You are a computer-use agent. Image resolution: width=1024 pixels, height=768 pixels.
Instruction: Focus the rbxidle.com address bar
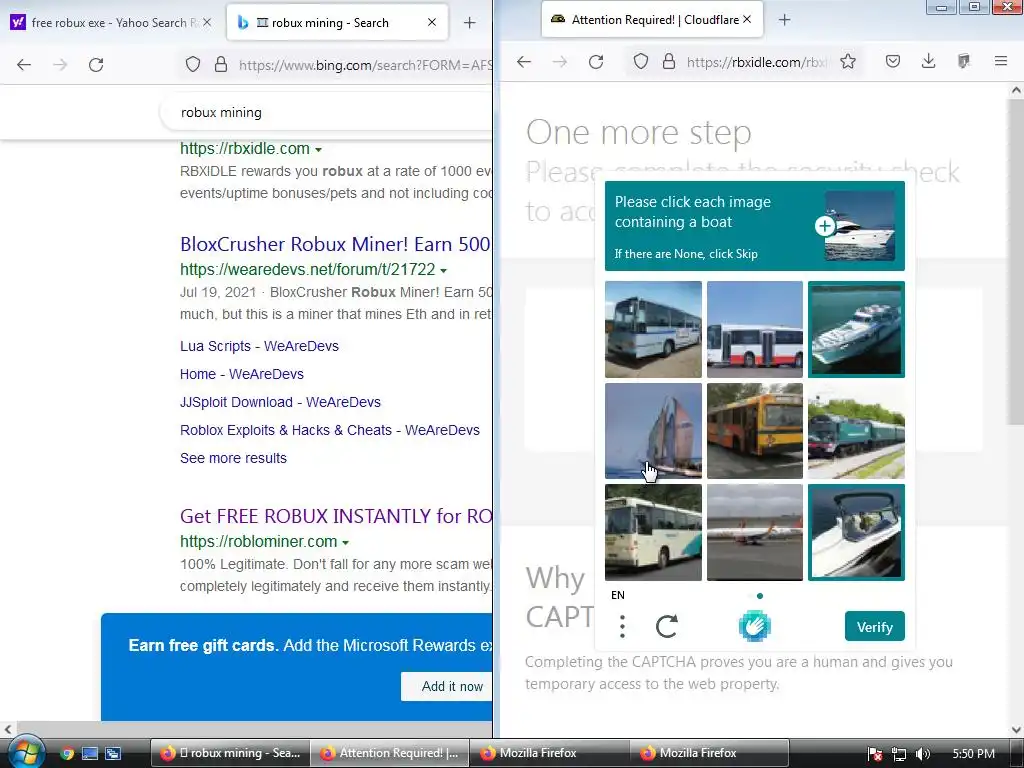[x=756, y=62]
